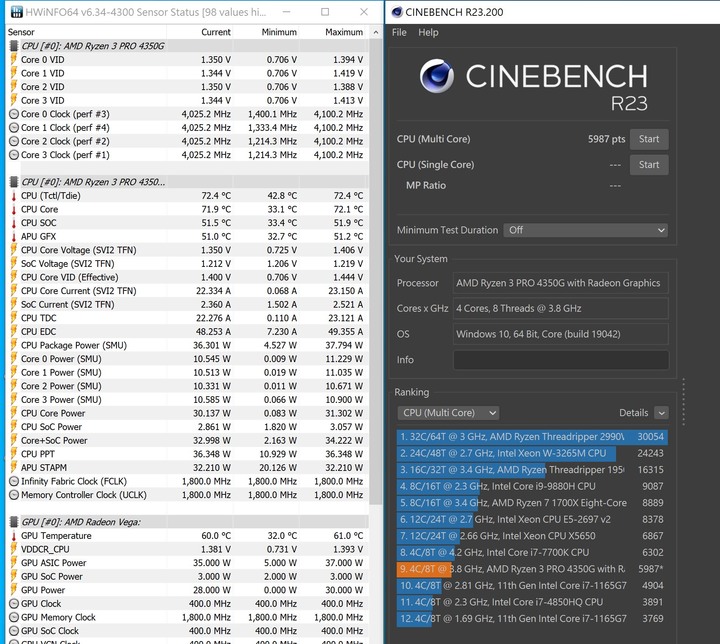Image resolution: width=720 pixels, height=644 pixels.
Task: Select the Core+SoC Power row
Action: [x=187, y=441]
